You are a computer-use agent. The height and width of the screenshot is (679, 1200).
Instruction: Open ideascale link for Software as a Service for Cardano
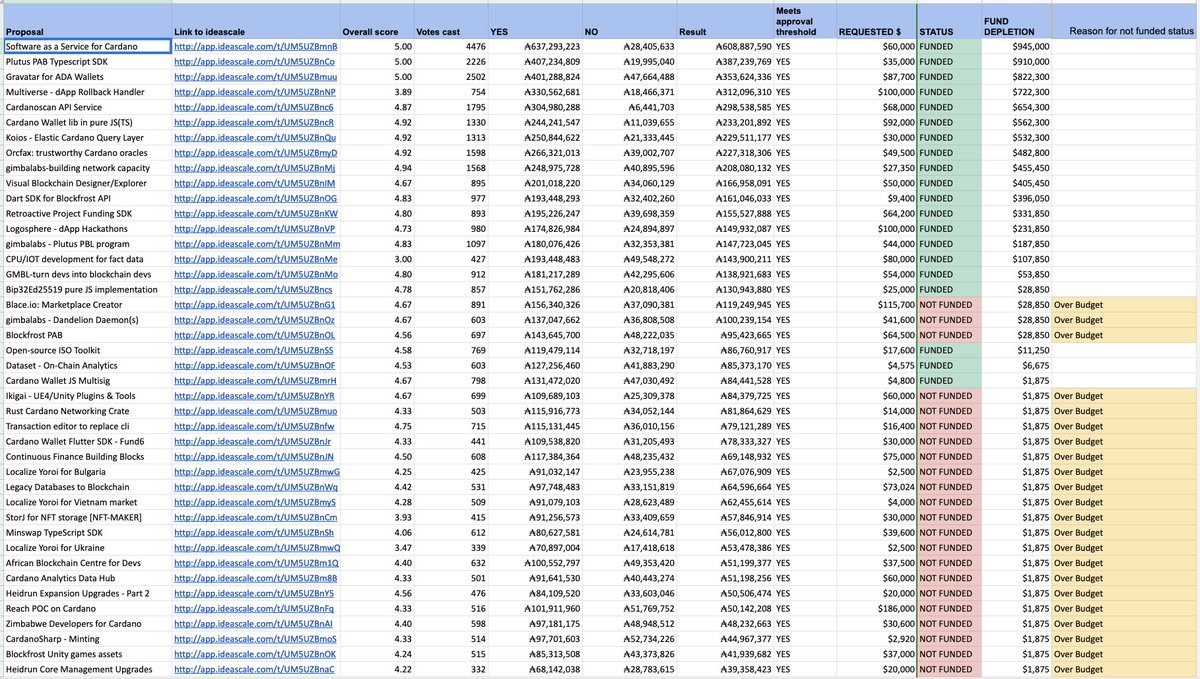[255, 47]
